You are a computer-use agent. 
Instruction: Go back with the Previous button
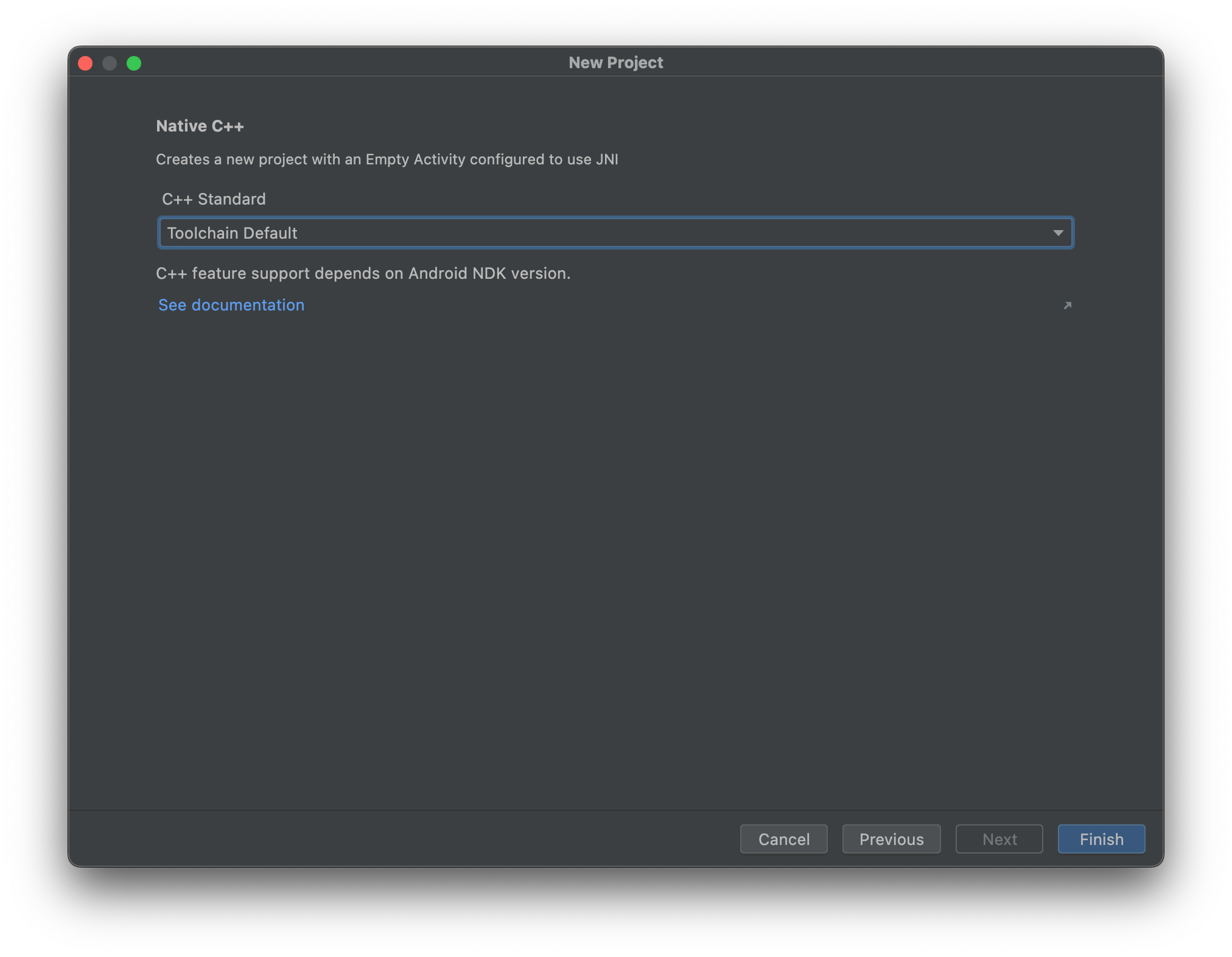tap(891, 840)
